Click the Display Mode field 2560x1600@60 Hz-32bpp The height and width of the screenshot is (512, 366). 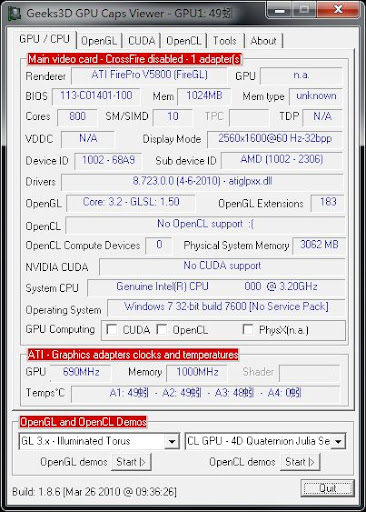(x=275, y=139)
